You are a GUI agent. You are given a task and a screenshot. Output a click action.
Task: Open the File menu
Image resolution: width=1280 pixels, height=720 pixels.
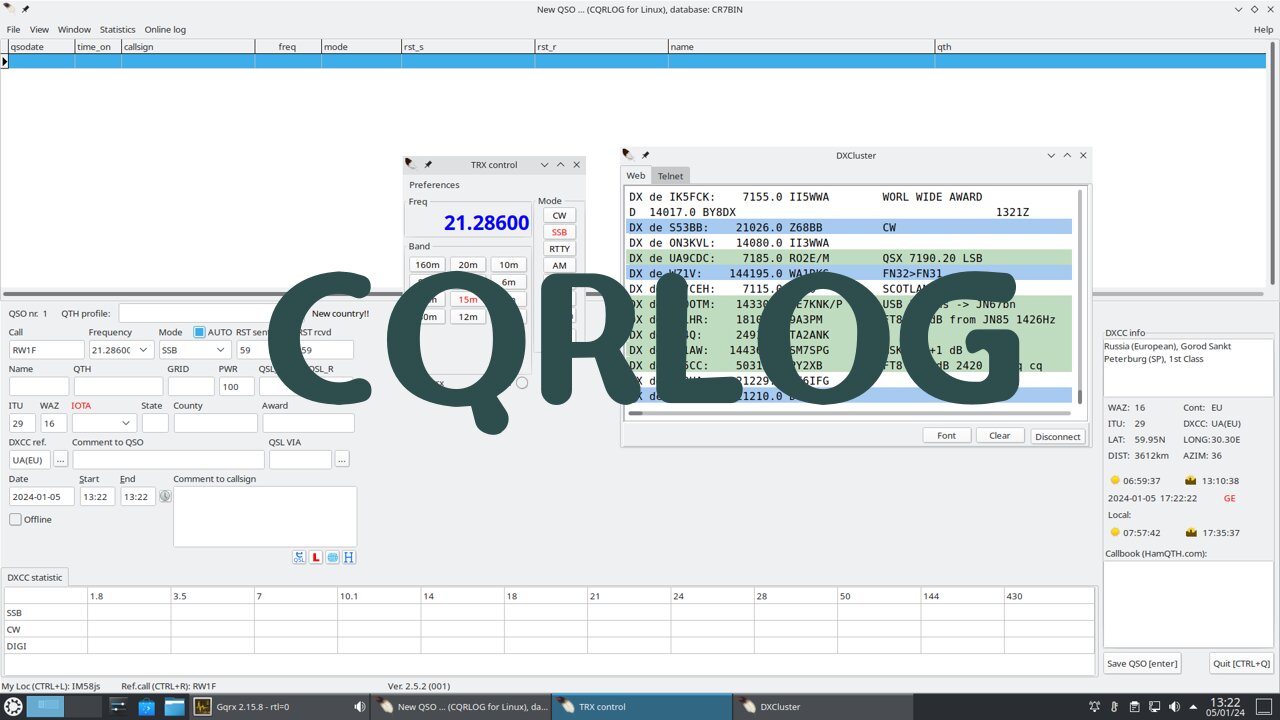tap(14, 30)
